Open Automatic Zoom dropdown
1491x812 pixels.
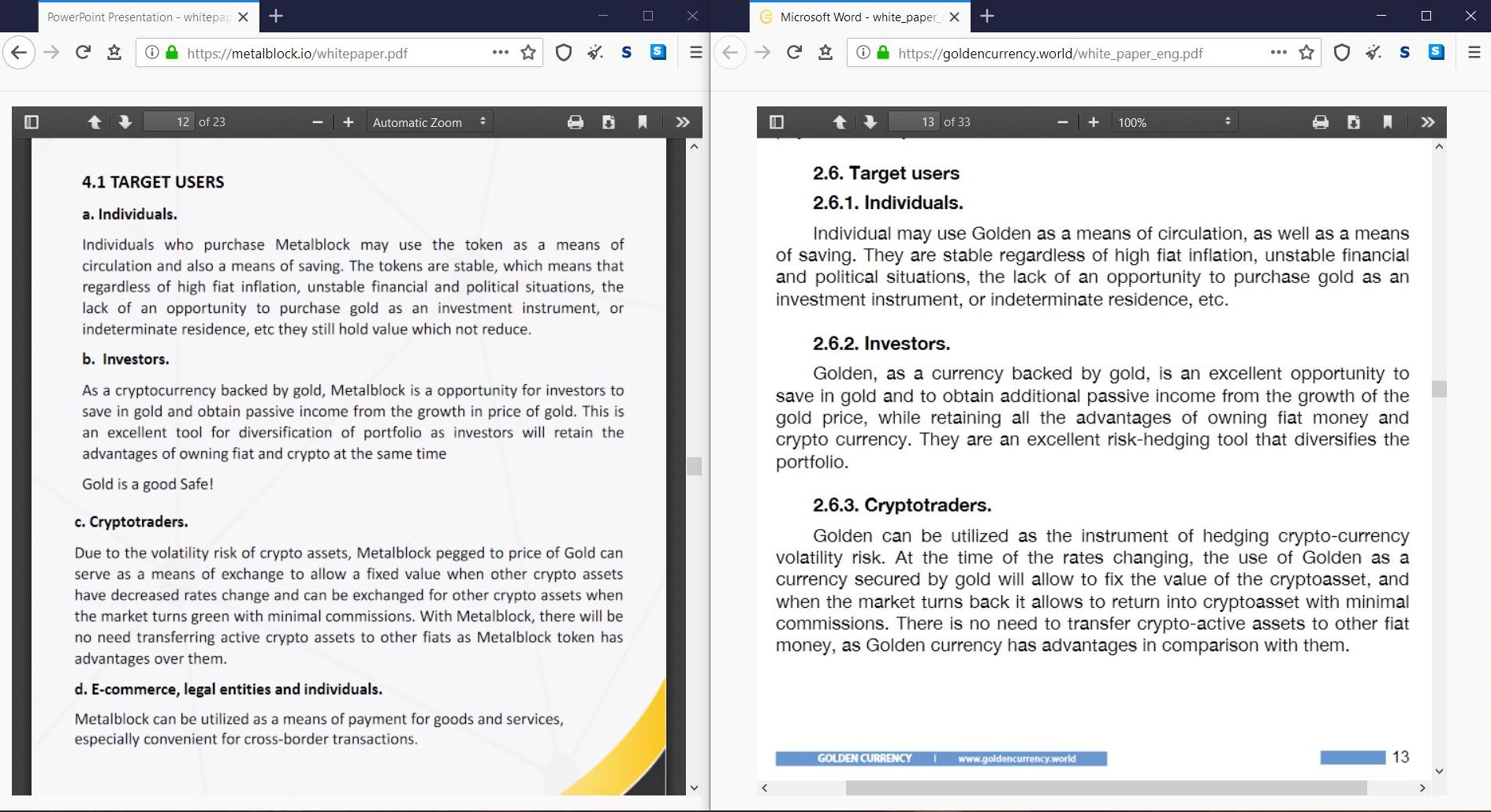(x=430, y=122)
